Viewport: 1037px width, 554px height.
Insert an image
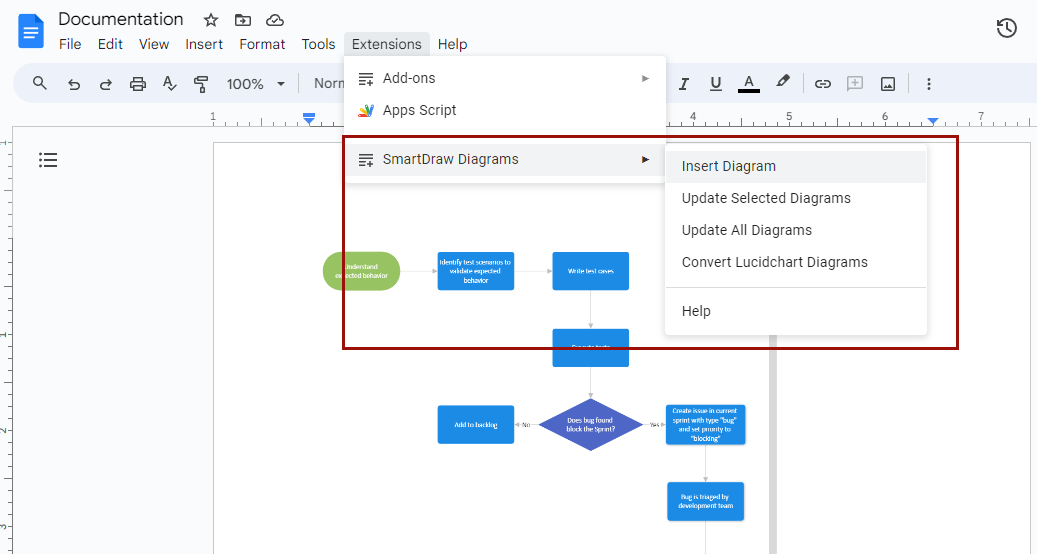click(x=888, y=84)
